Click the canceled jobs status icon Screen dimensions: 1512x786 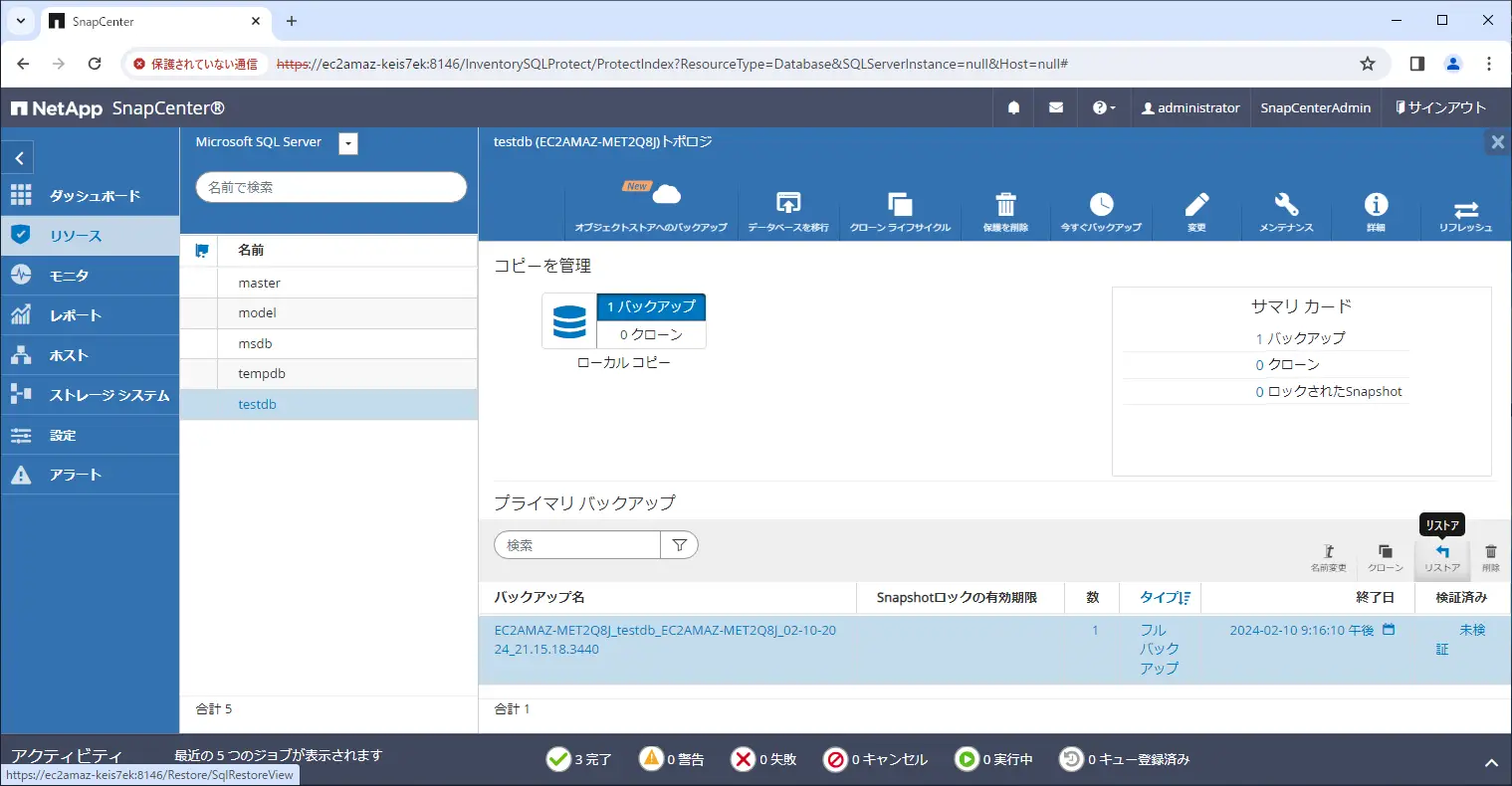pos(835,759)
